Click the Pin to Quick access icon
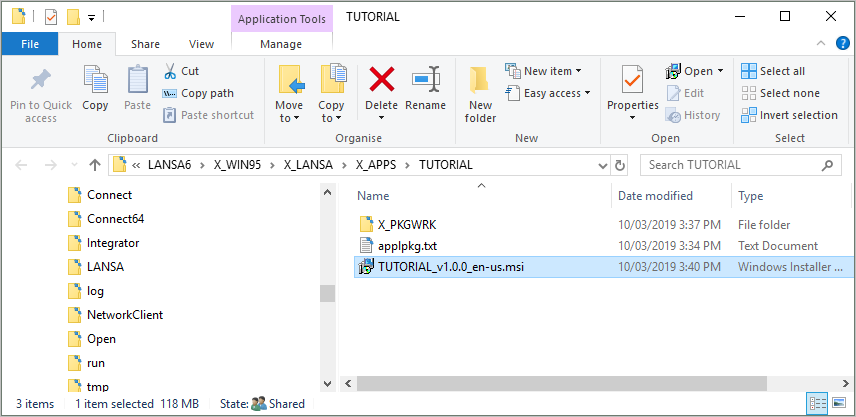 pyautogui.click(x=40, y=81)
